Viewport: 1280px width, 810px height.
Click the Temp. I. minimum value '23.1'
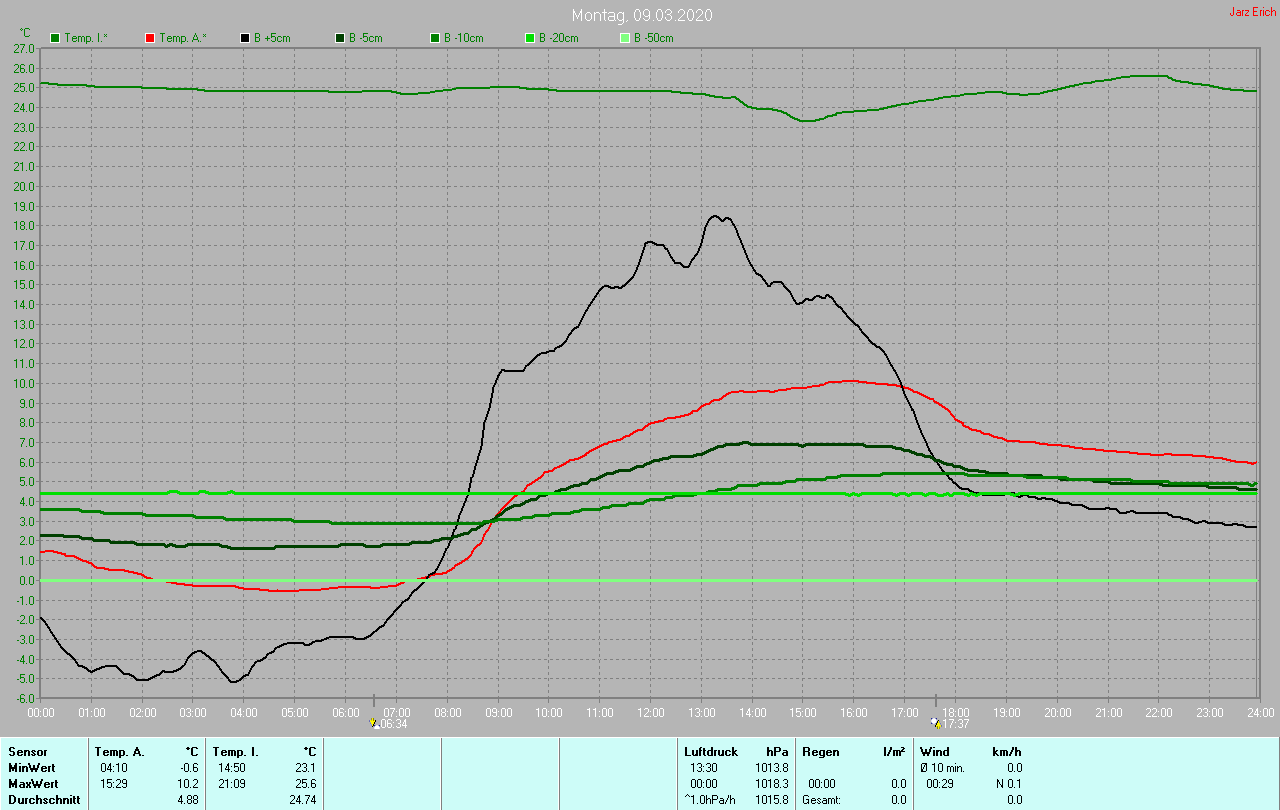(305, 768)
